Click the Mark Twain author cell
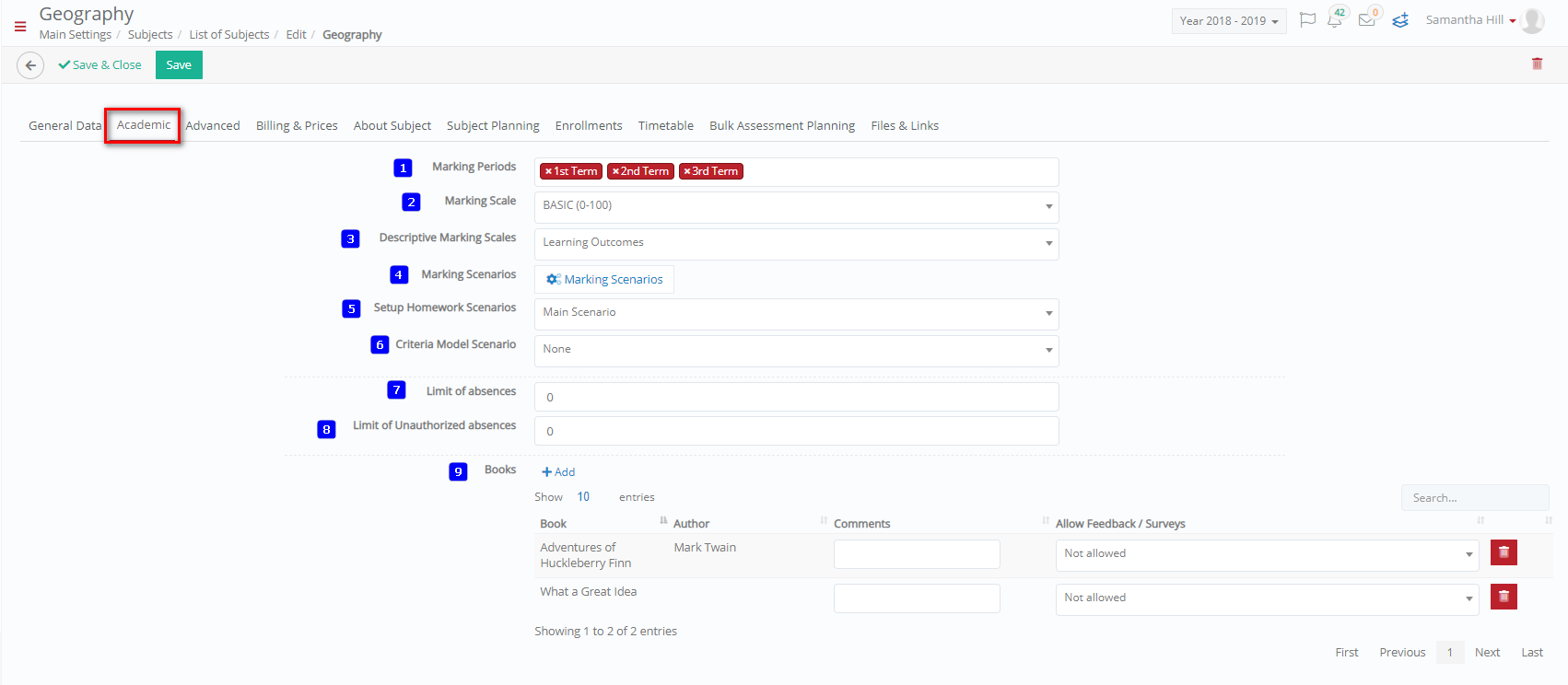 click(x=705, y=547)
